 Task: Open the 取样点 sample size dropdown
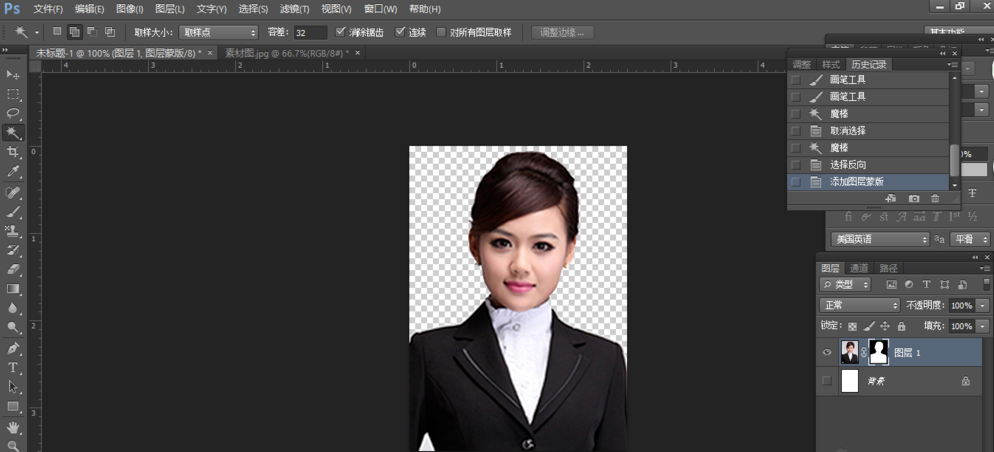pyautogui.click(x=217, y=32)
